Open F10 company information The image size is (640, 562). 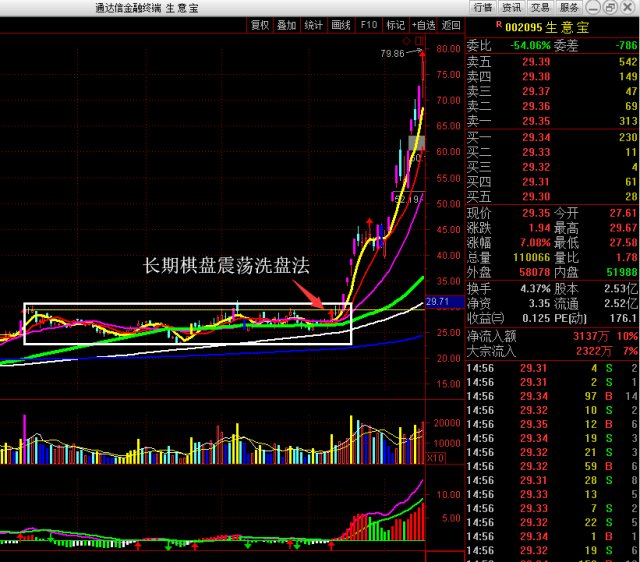[x=368, y=25]
